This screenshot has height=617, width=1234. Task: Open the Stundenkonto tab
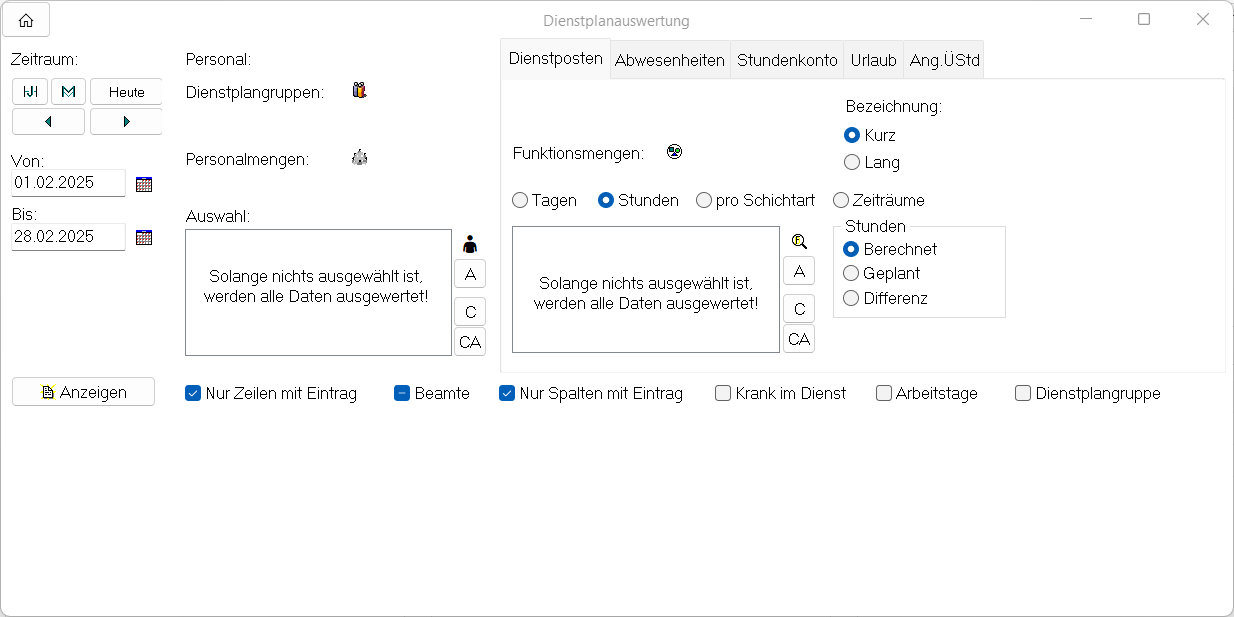[x=787, y=60]
